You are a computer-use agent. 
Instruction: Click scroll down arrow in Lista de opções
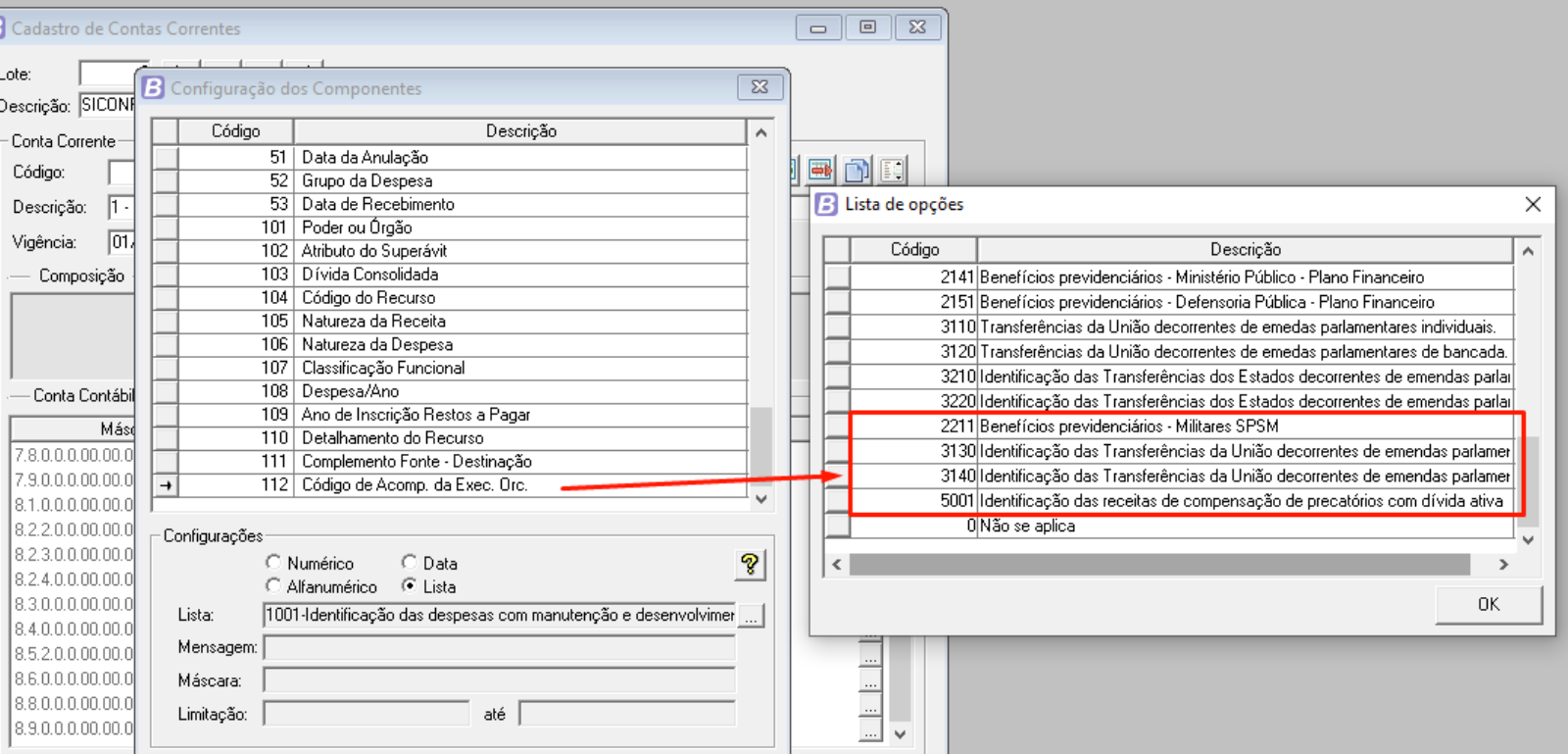click(x=1528, y=539)
